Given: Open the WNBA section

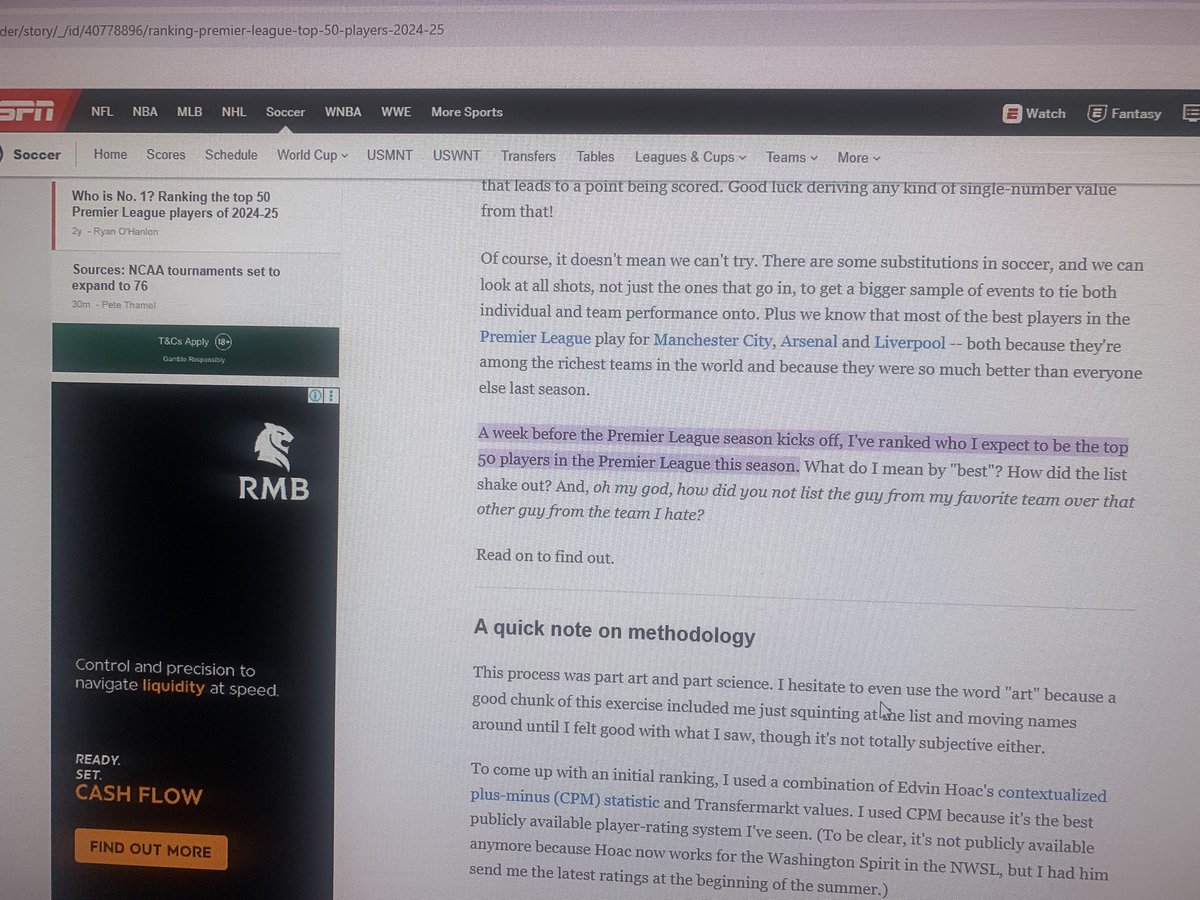Looking at the screenshot, I should pos(343,112).
